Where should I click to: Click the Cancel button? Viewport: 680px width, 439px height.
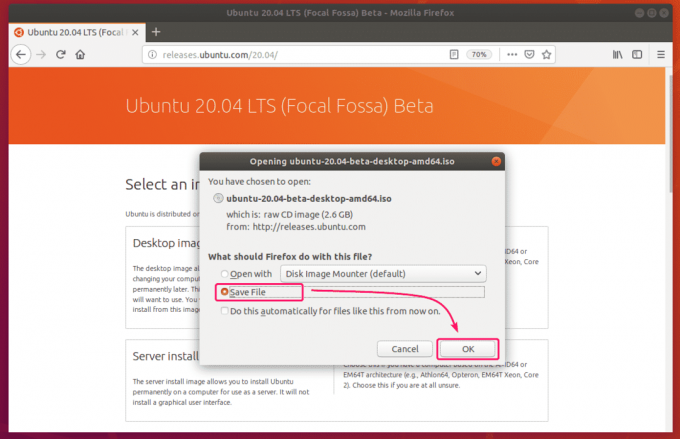(x=405, y=349)
